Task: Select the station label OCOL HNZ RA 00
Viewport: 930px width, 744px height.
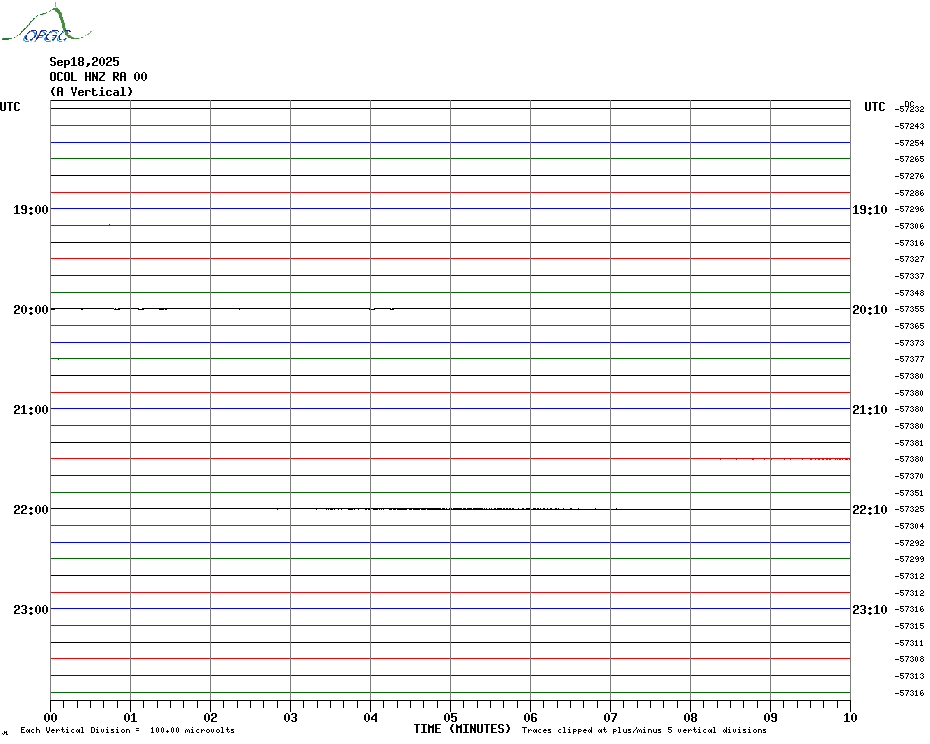Action: 98,77
